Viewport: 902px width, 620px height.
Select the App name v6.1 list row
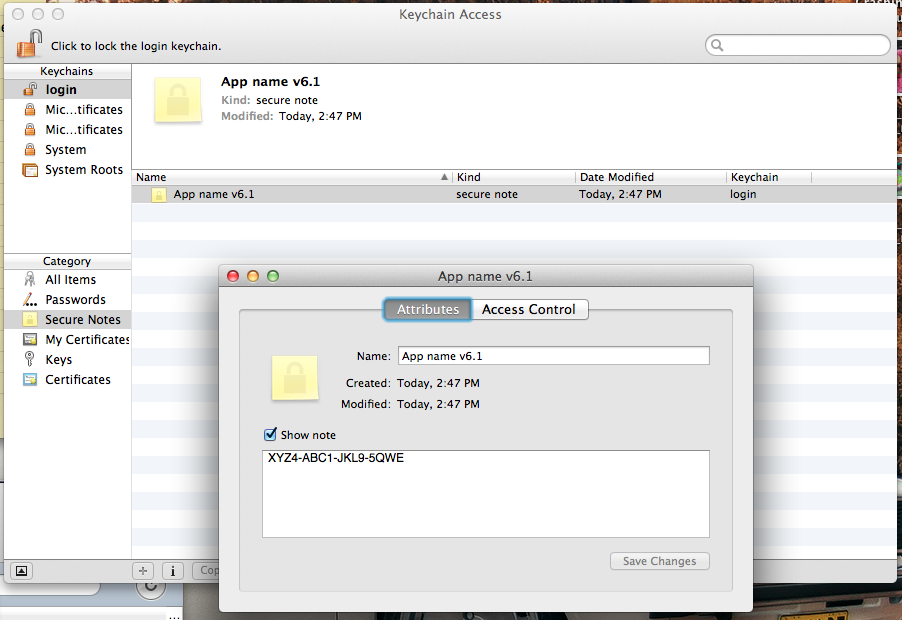click(514, 194)
